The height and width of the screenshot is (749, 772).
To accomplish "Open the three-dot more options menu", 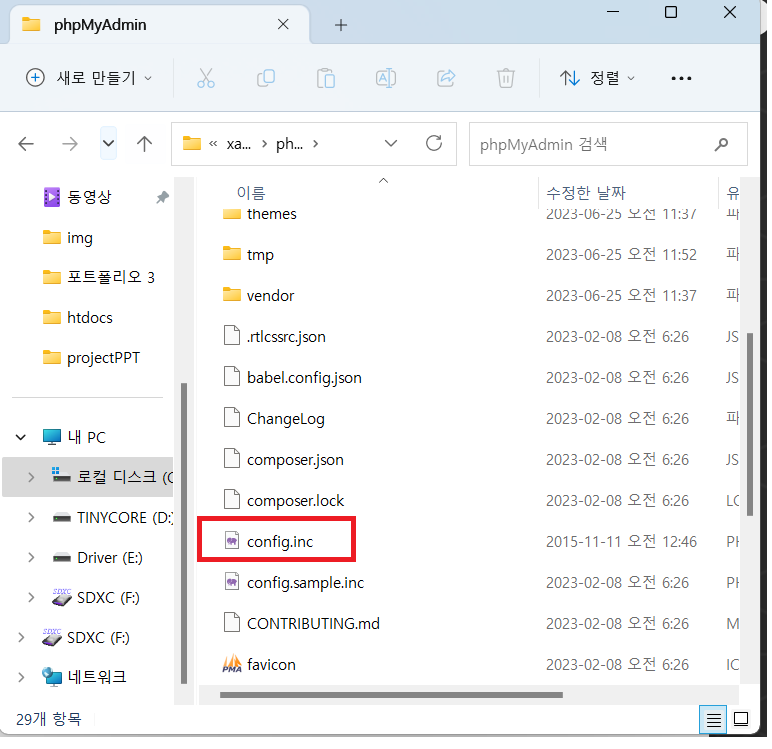I will pyautogui.click(x=681, y=78).
